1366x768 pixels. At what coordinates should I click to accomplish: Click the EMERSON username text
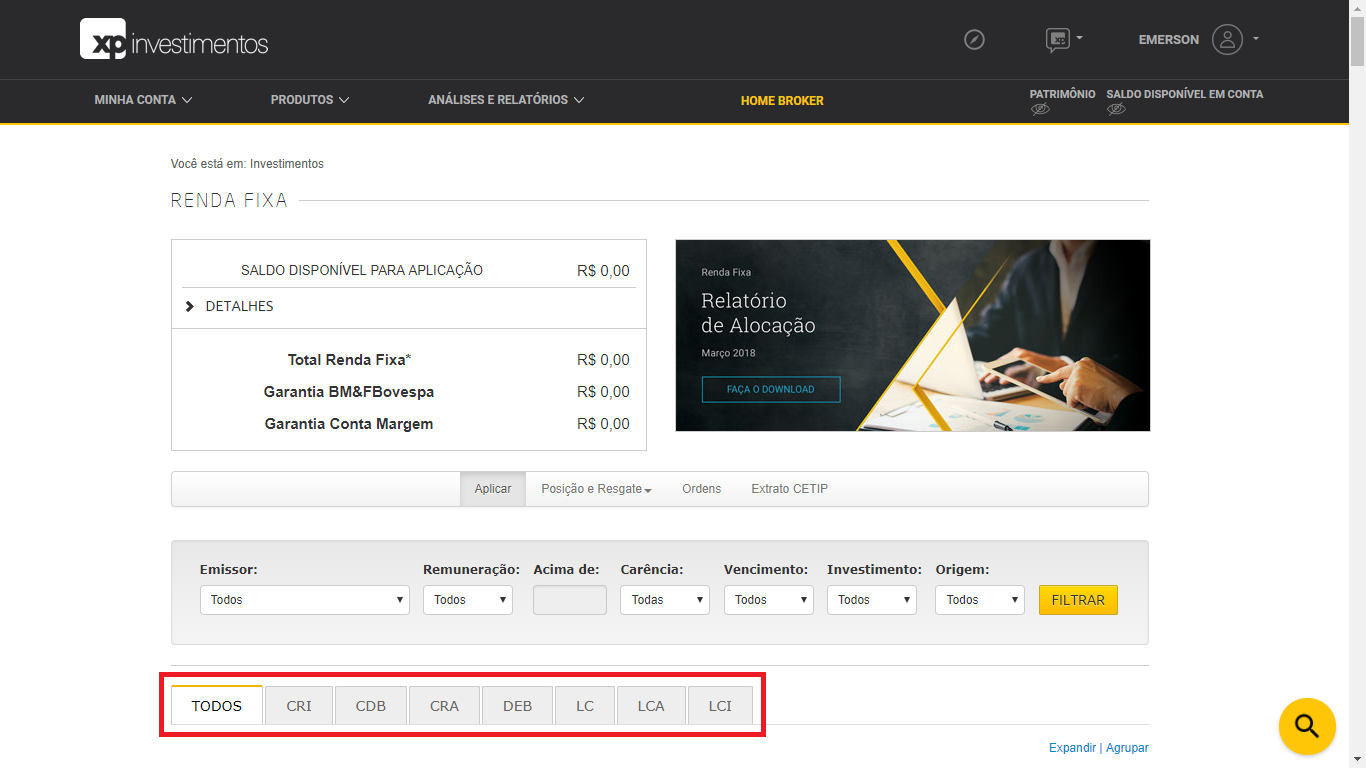click(1168, 40)
